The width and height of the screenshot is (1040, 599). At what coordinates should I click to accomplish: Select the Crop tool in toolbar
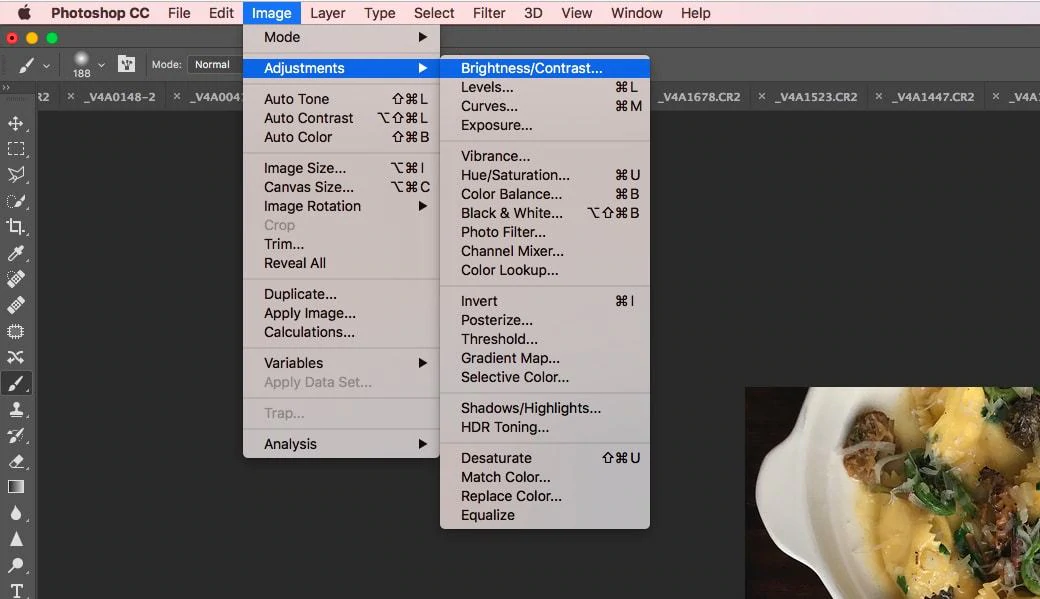point(16,227)
